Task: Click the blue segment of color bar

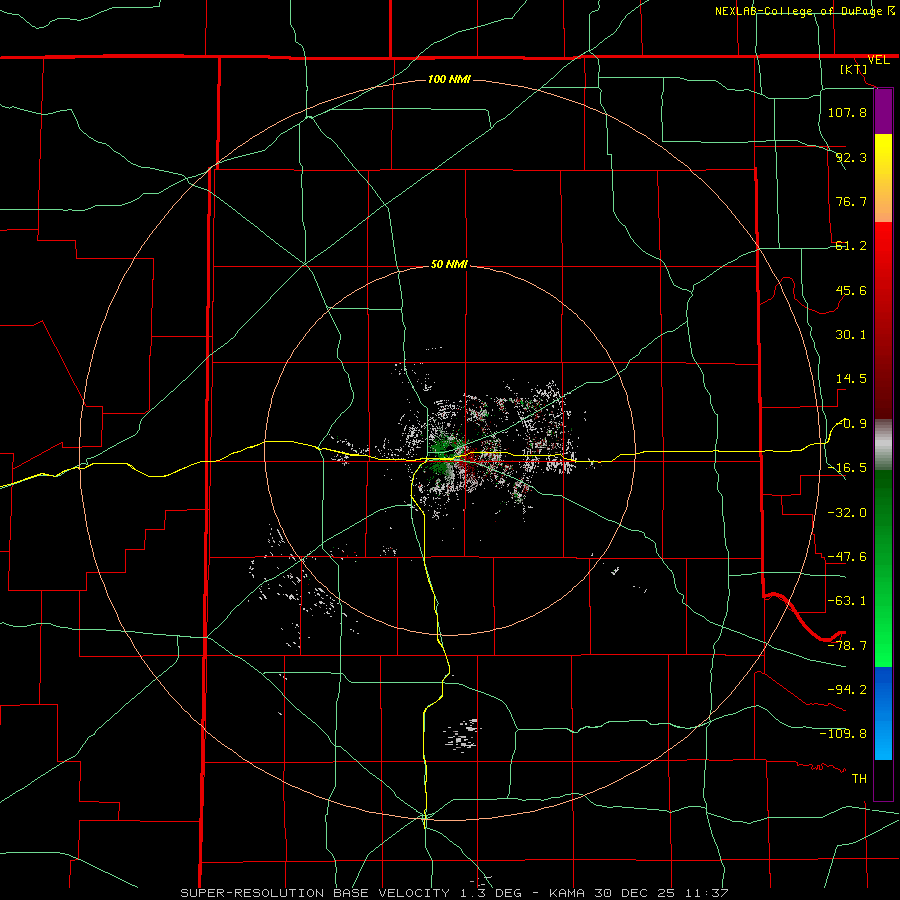Action: point(883,713)
